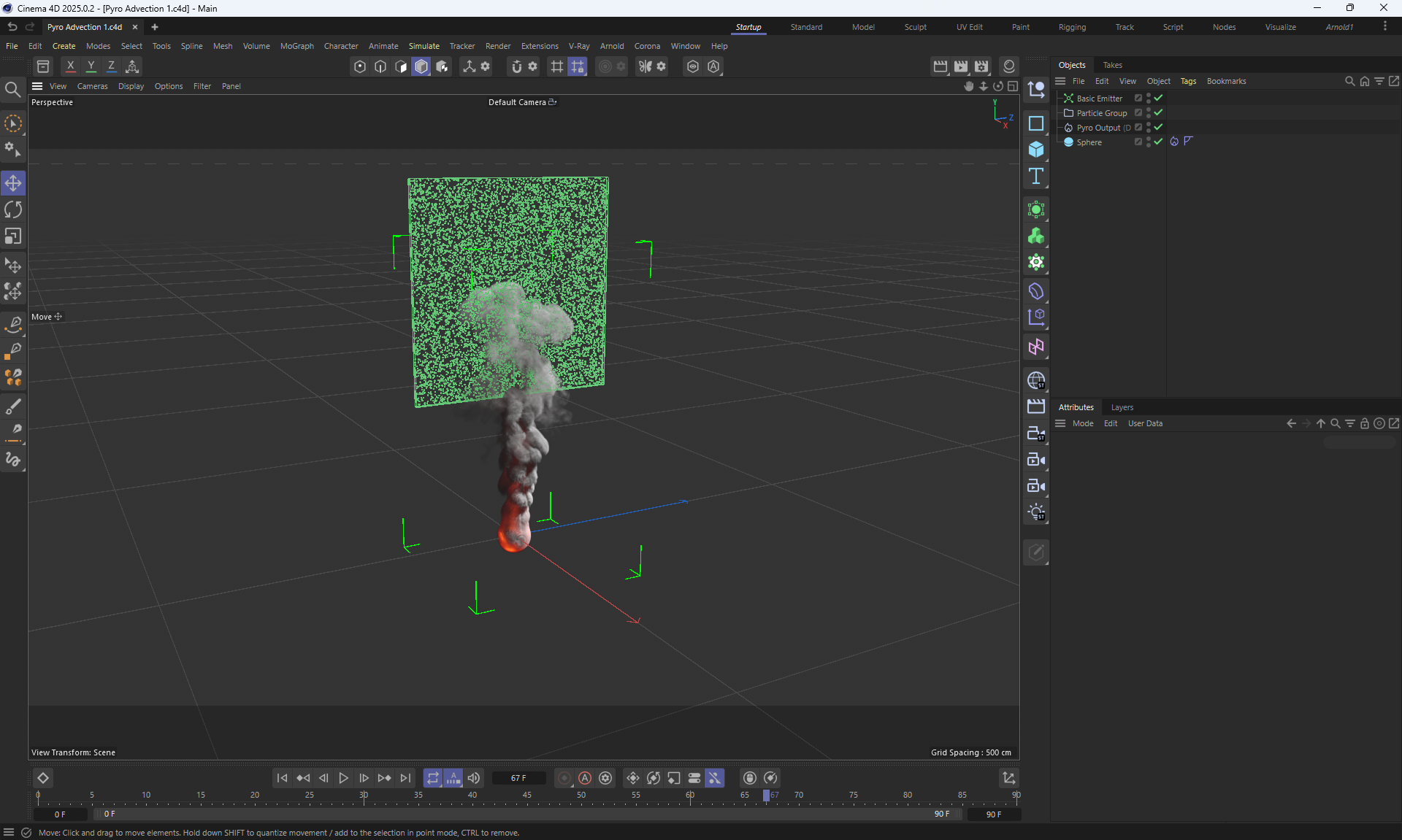Switch to the Takes tab
Screen dimensions: 1402x840
(1112, 65)
